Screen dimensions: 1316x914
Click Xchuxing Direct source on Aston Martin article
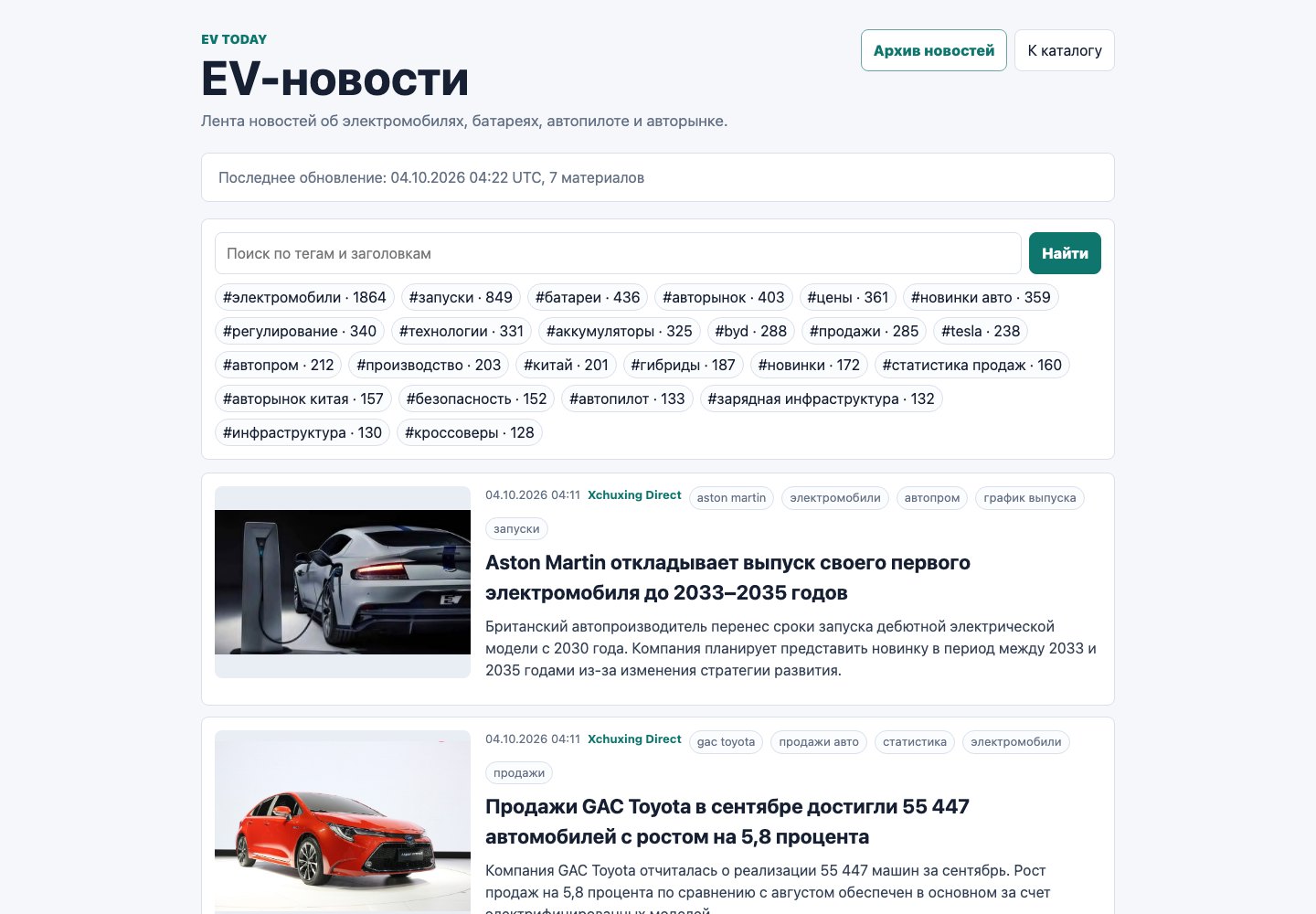pyautogui.click(x=634, y=495)
